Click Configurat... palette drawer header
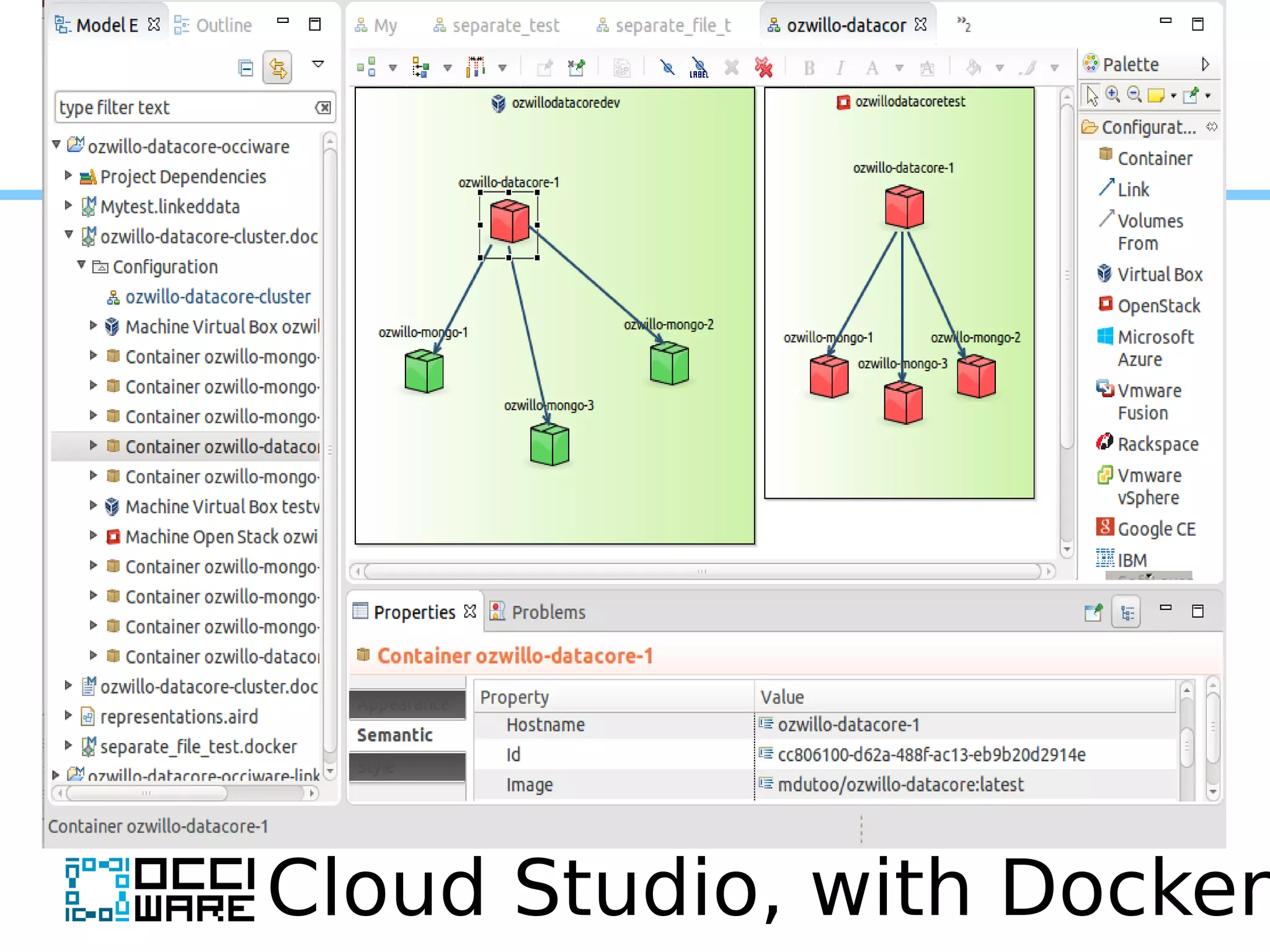Screen dimensions: 1270x952 1150,127
